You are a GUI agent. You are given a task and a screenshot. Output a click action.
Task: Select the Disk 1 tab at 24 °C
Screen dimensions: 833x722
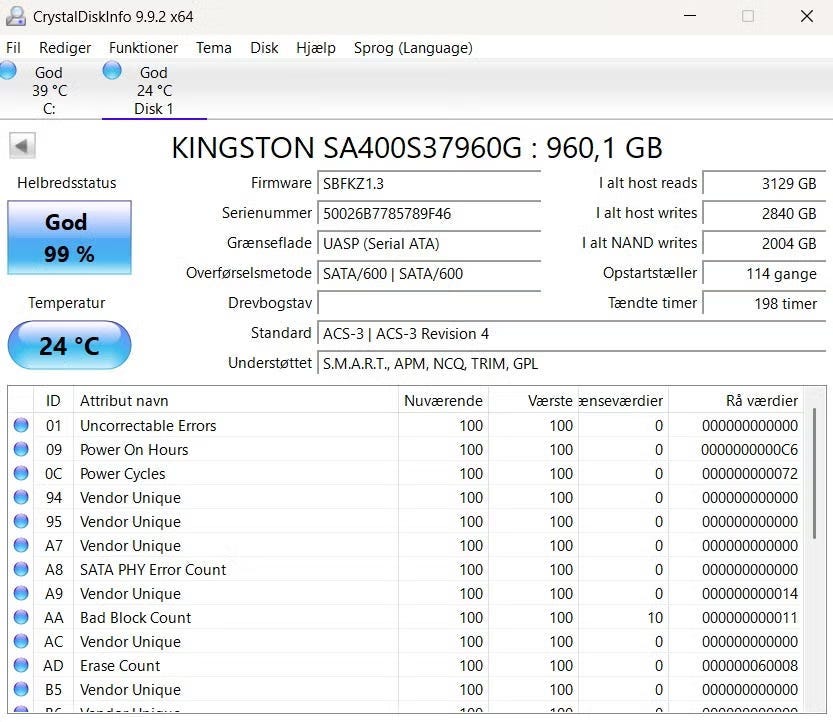tap(154, 90)
